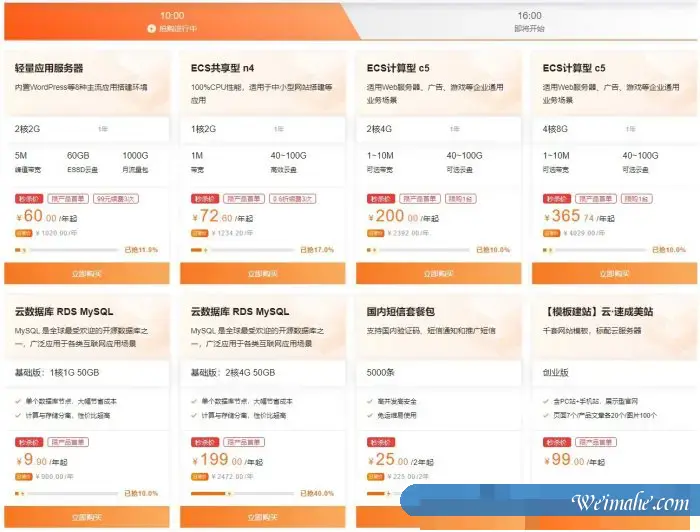Viewport: 700px width, 532px height.
Task: Click the progress bar on RDS MySQL 1核1G card
Action: [66, 494]
